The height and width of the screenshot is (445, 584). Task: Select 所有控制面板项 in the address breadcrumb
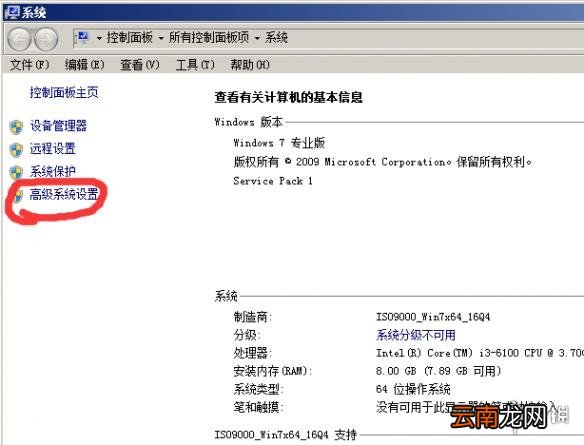click(x=209, y=38)
